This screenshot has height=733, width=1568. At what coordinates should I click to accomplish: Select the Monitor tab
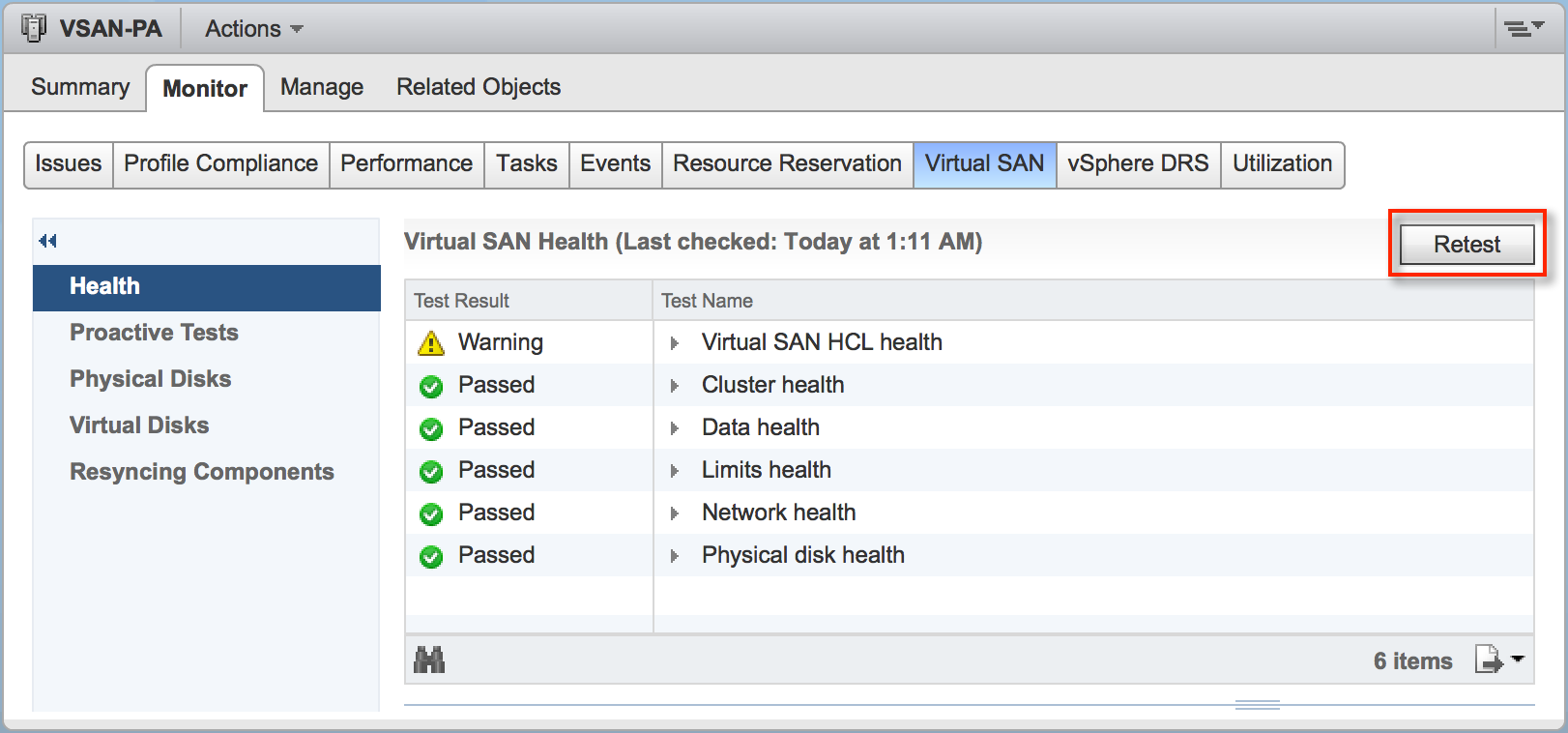(205, 88)
